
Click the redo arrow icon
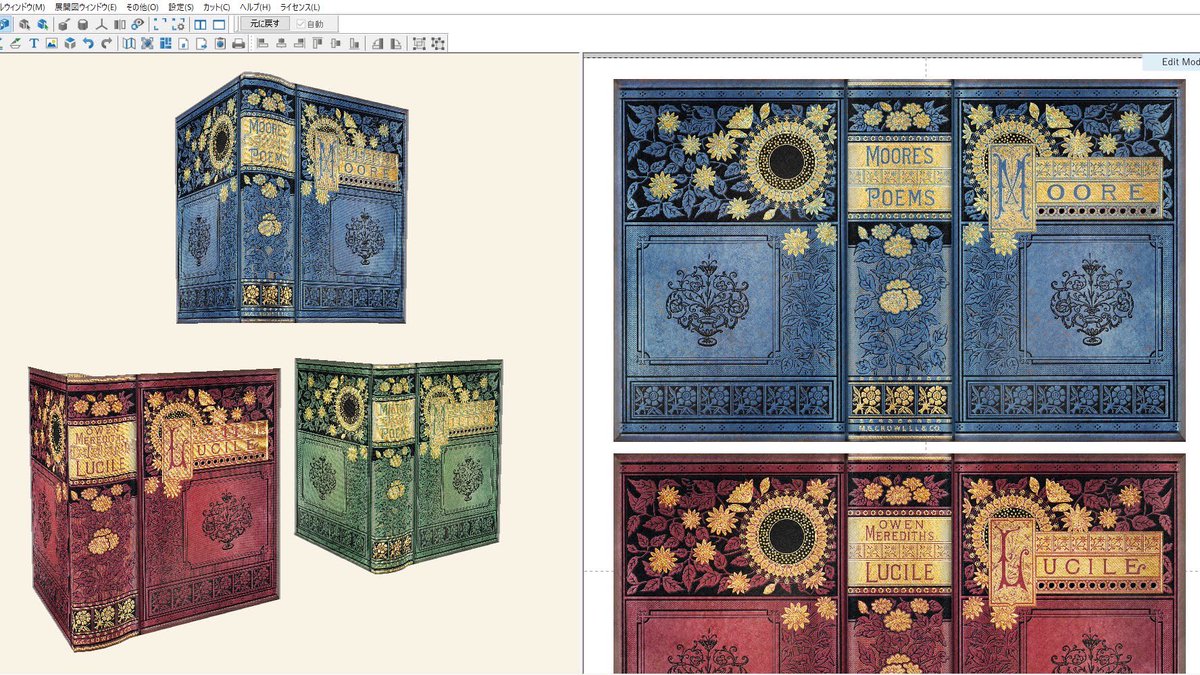pos(106,43)
